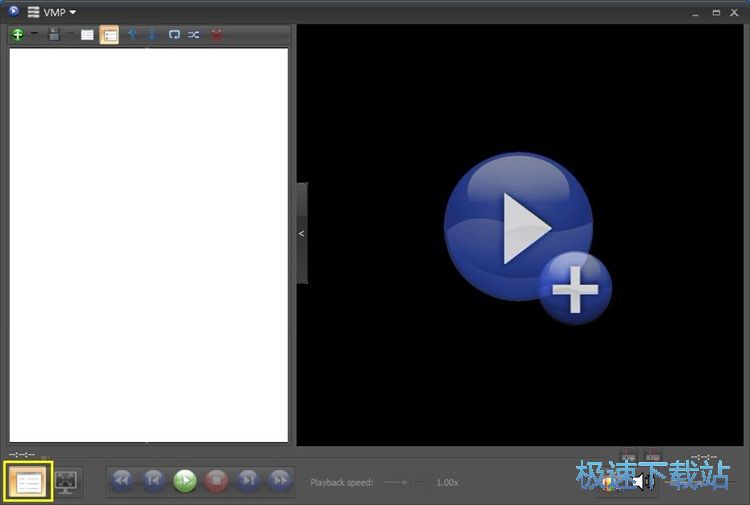Switch playlist to simple list view
Screen dimensions: 750x505
(x=87, y=35)
